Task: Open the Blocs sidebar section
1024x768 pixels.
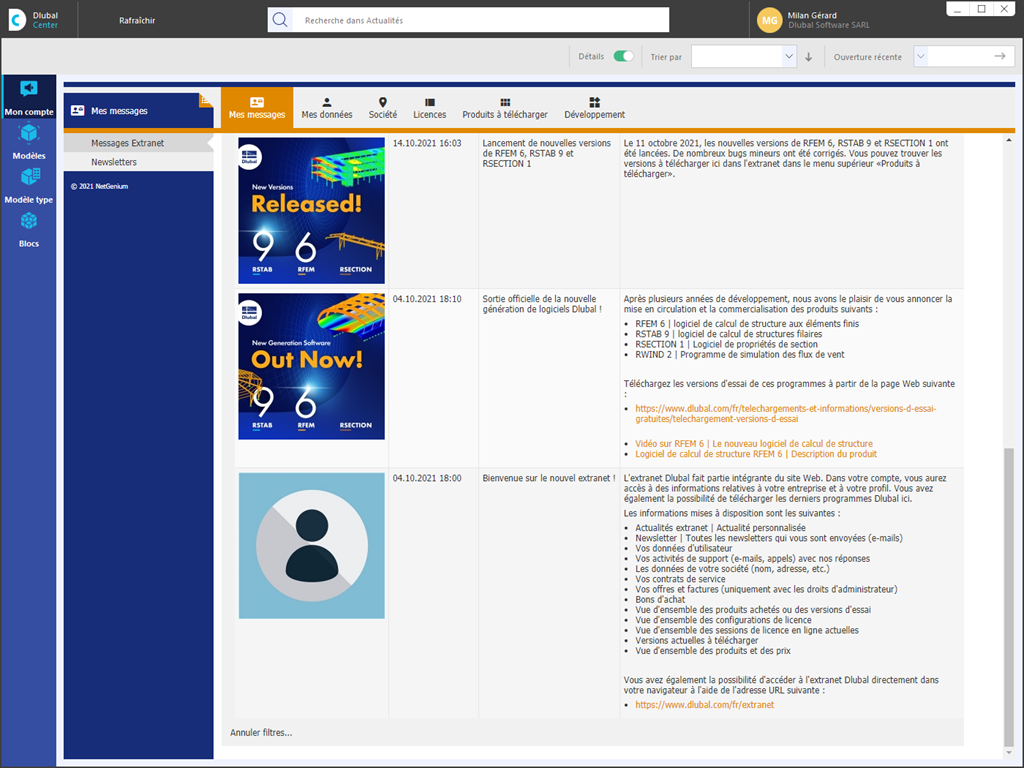Action: (x=29, y=229)
